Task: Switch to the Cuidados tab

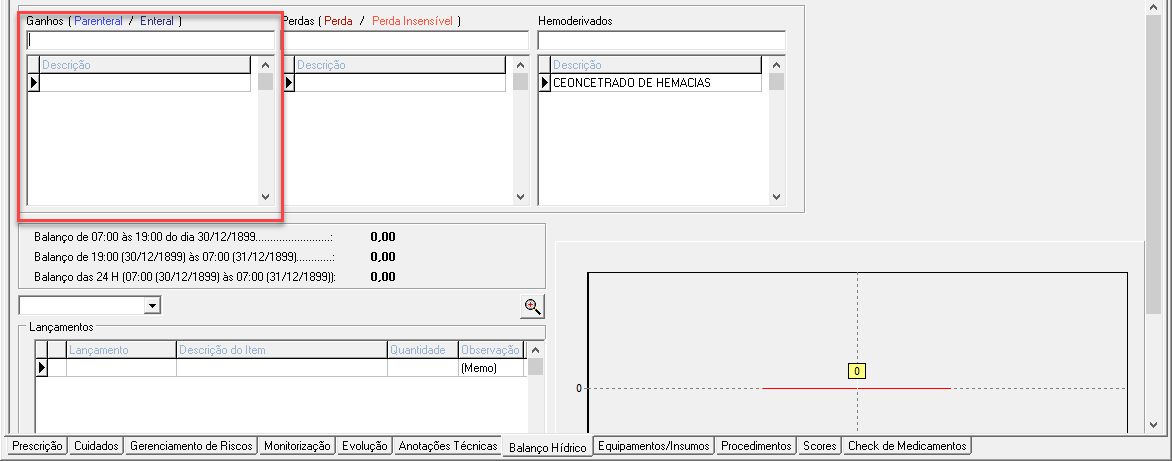Action: point(96,446)
